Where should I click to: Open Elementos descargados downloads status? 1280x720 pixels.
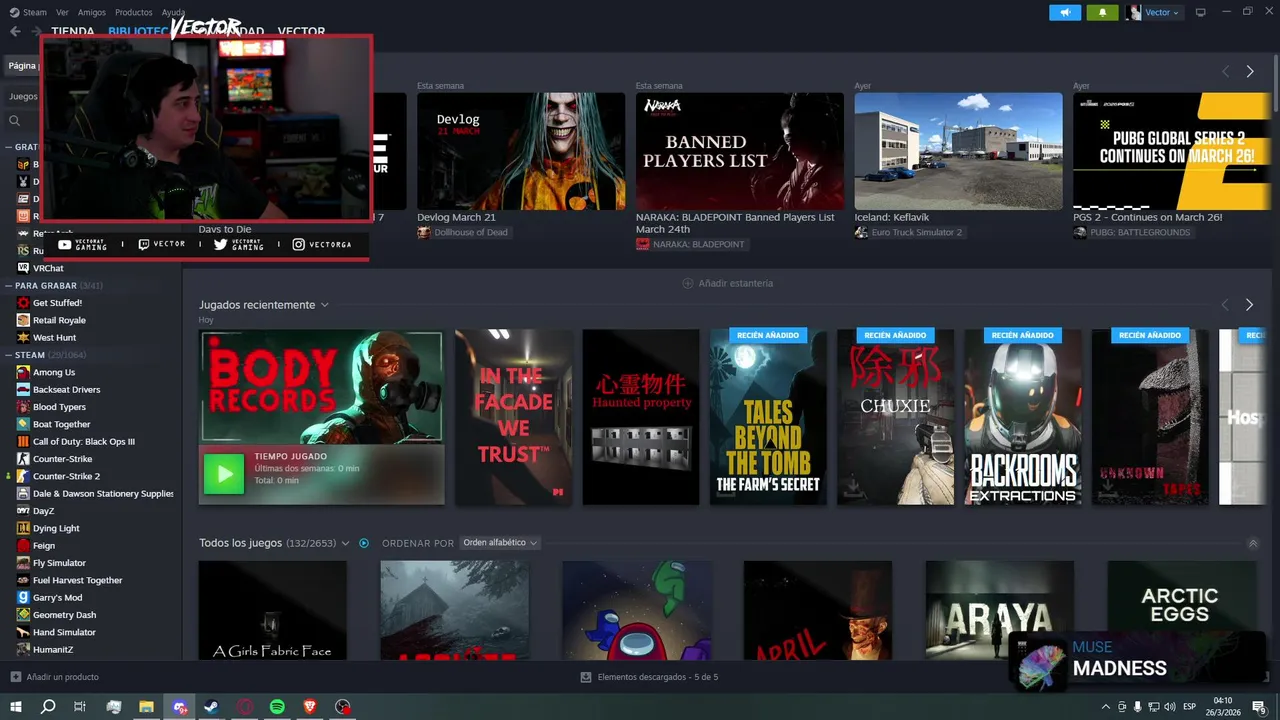coord(649,677)
